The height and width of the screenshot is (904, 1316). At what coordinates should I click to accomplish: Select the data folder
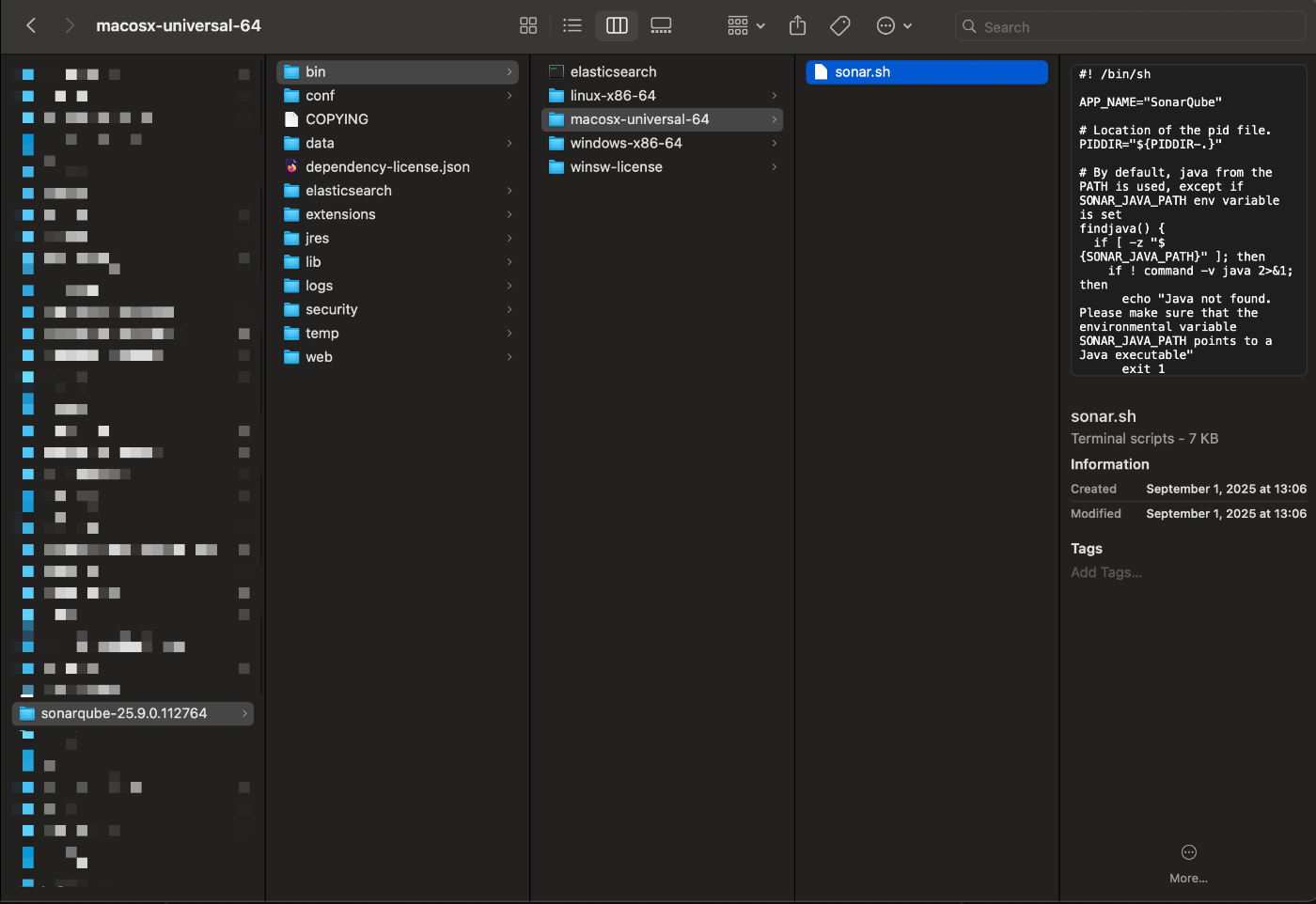pyautogui.click(x=398, y=143)
